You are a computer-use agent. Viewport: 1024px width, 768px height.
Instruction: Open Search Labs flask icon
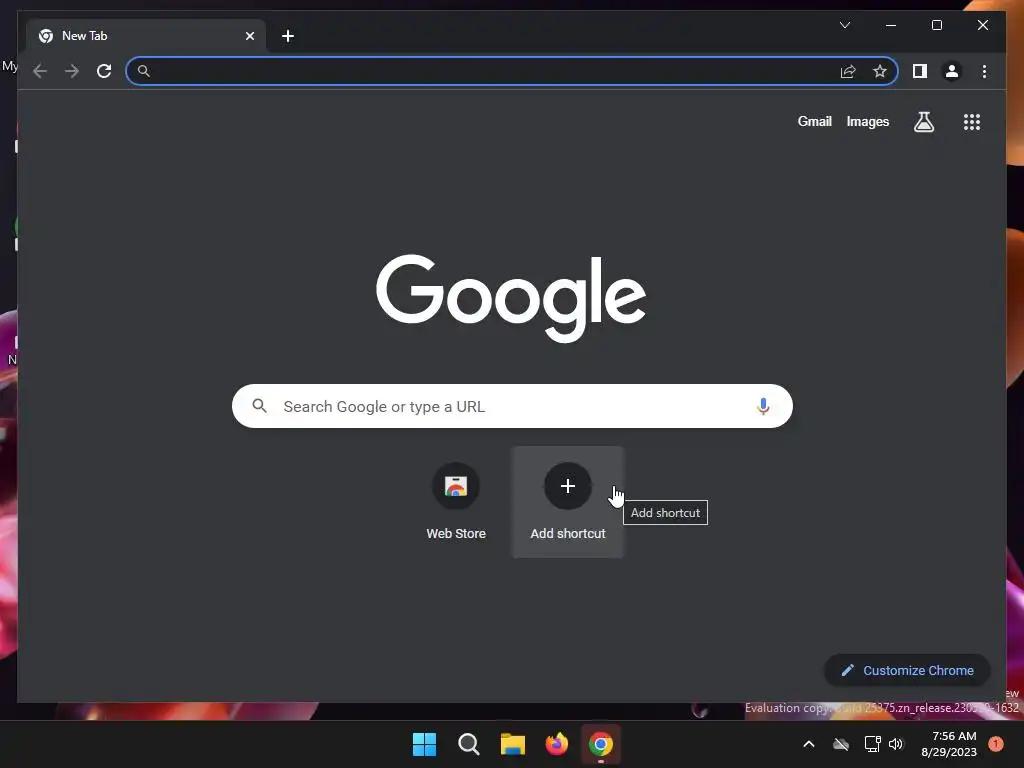pos(923,121)
